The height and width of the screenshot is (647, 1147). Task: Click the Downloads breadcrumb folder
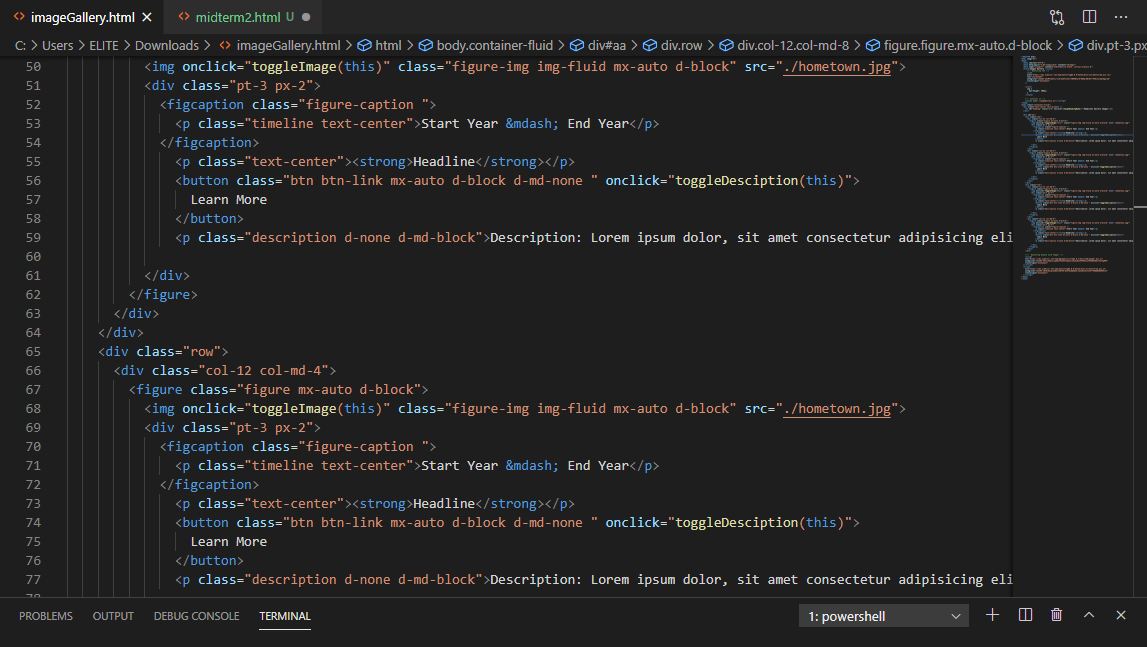(x=167, y=45)
